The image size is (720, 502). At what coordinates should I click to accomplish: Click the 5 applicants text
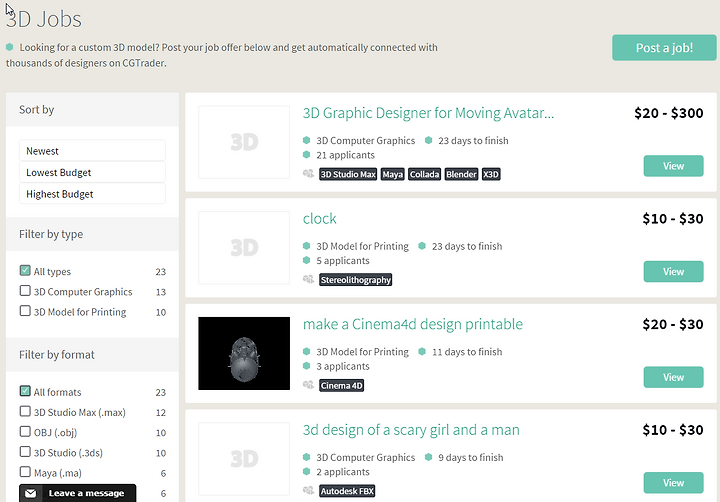click(343, 261)
